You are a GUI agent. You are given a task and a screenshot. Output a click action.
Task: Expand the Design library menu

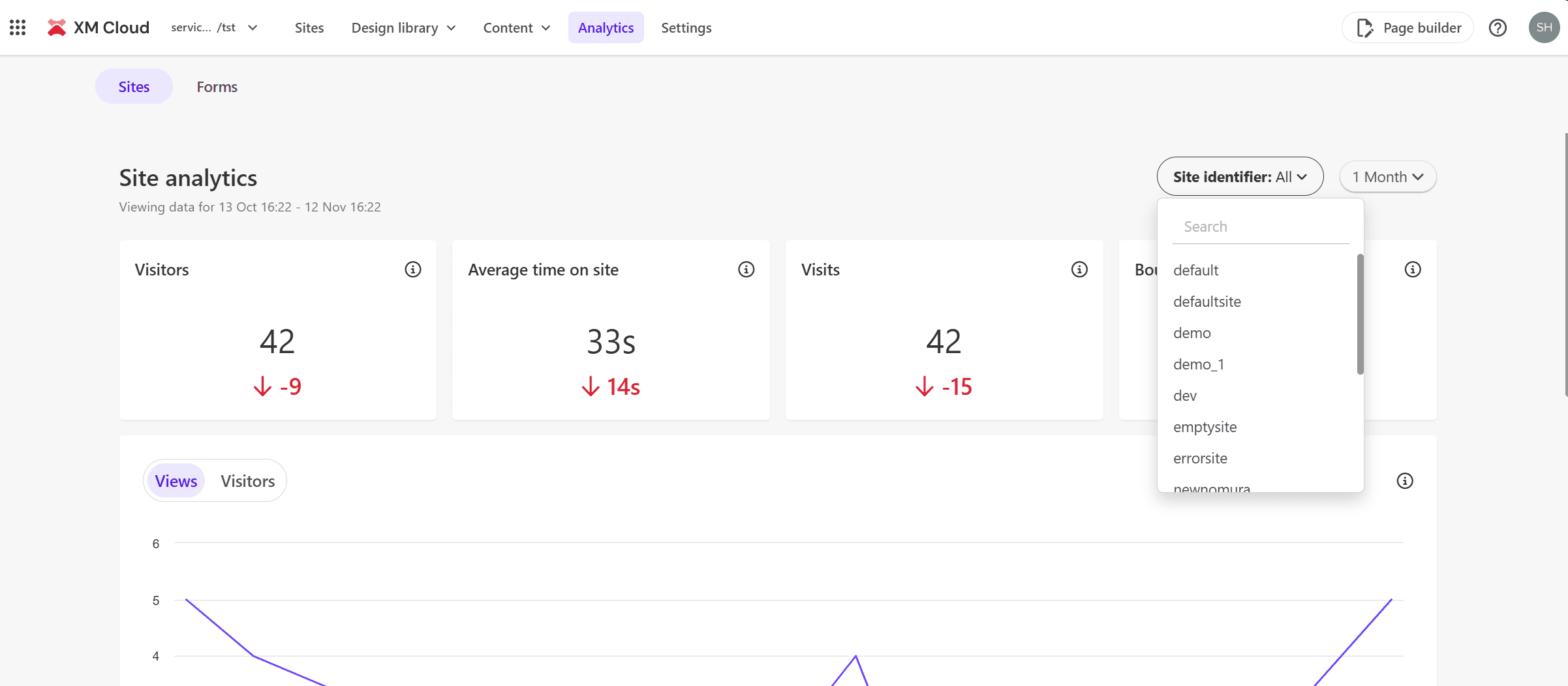tap(403, 27)
